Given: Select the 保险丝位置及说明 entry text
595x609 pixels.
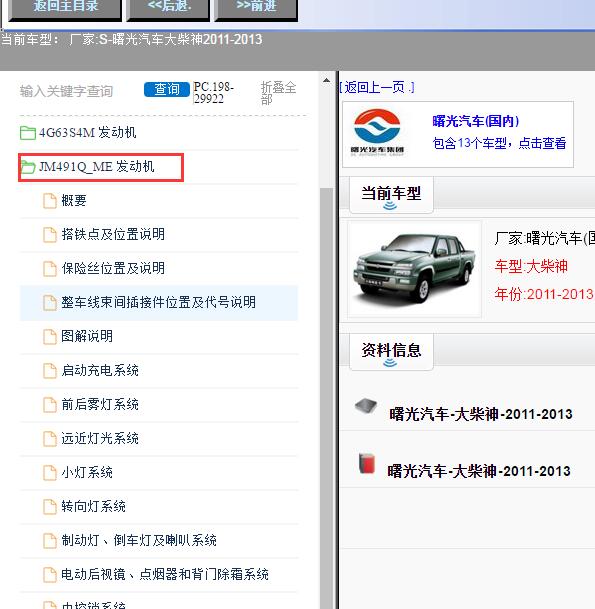Looking at the screenshot, I should [x=113, y=269].
